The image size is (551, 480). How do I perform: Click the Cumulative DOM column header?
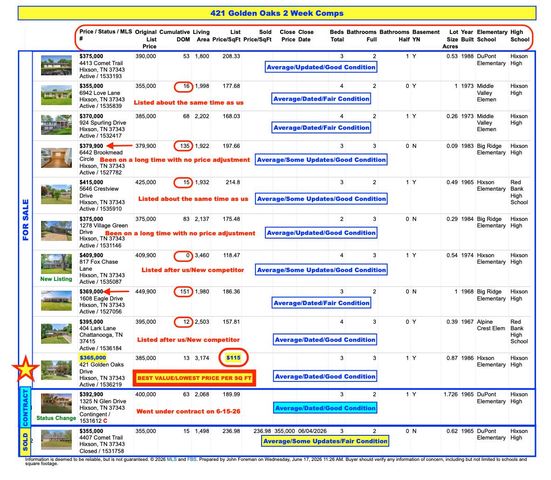(175, 35)
